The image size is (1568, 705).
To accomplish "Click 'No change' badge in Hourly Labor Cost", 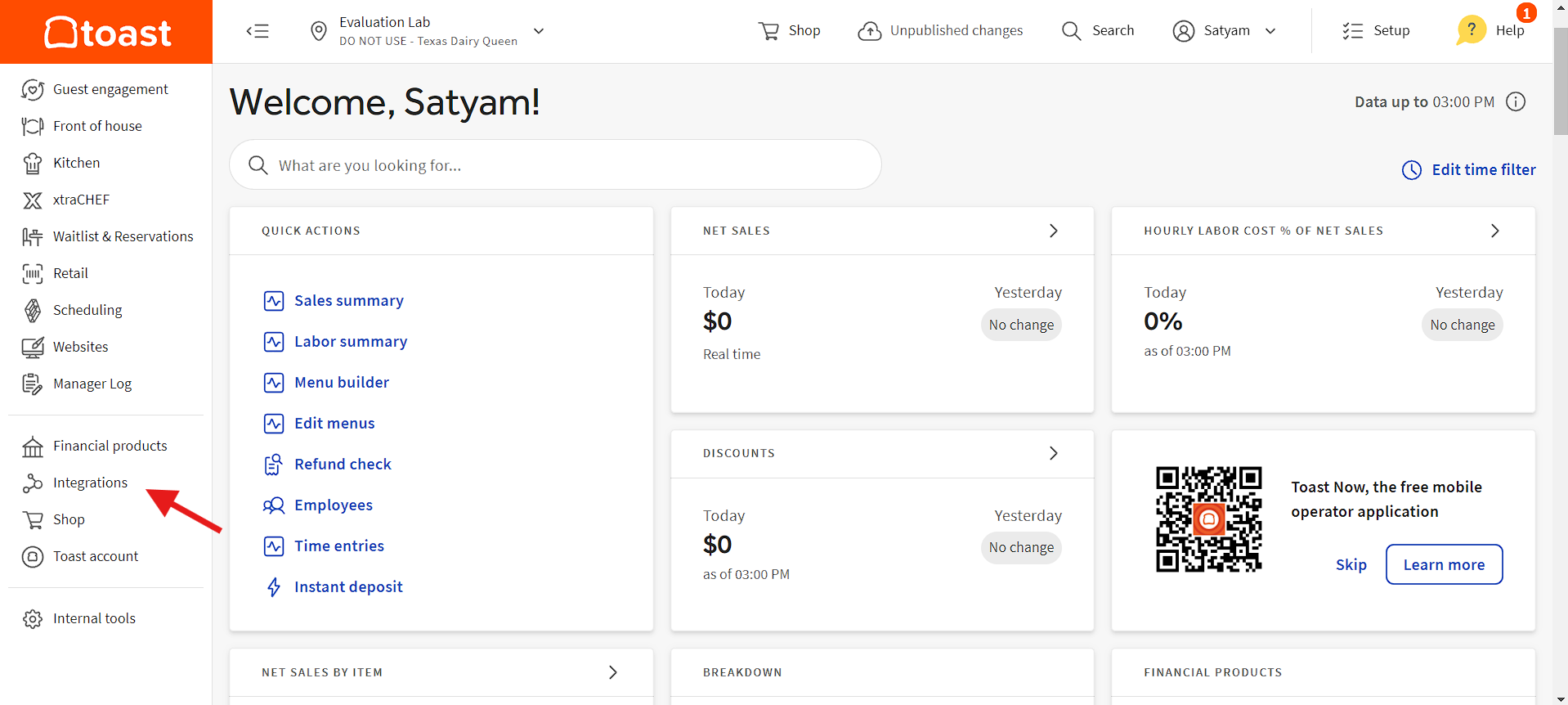I will tap(1463, 325).
